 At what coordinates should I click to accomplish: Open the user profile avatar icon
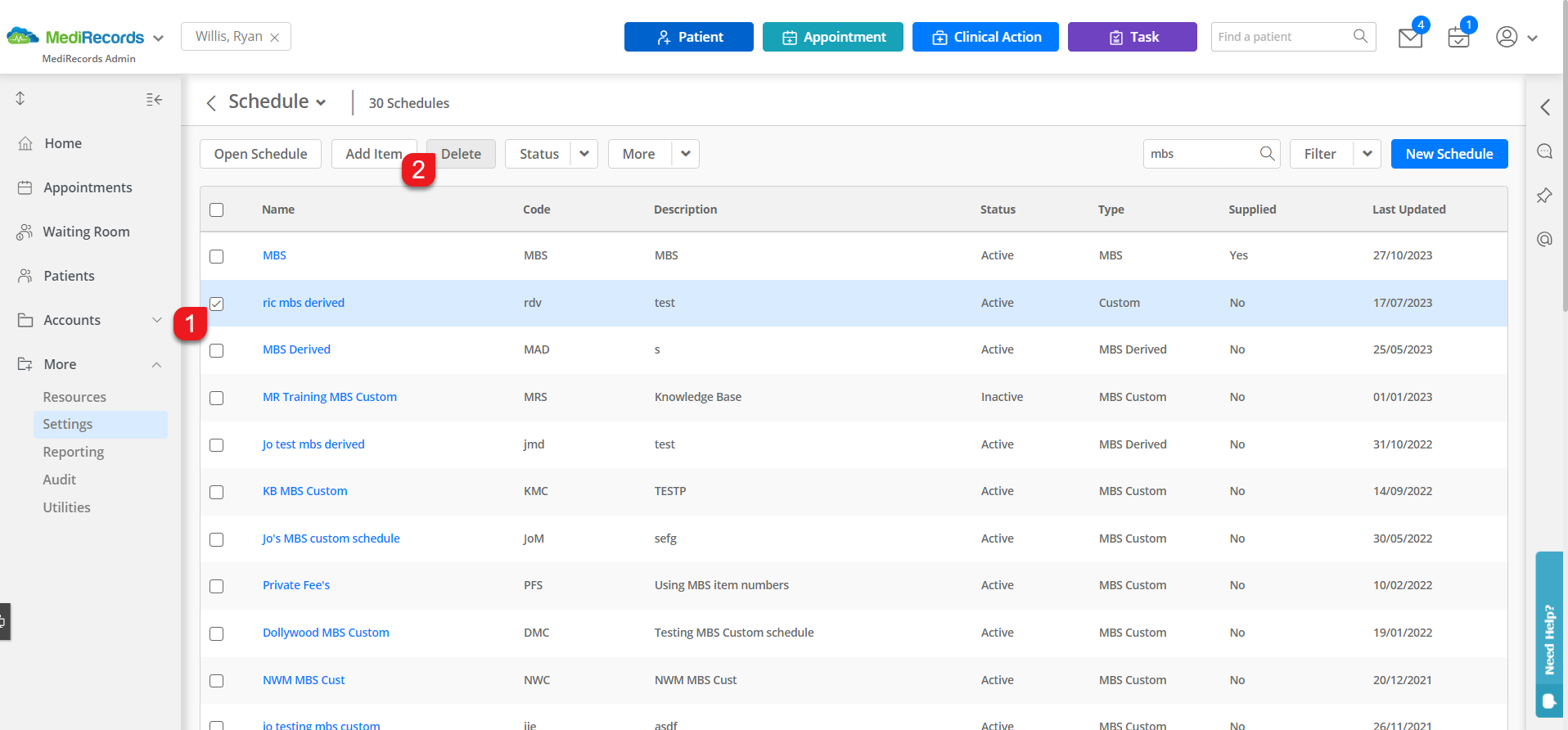1507,37
